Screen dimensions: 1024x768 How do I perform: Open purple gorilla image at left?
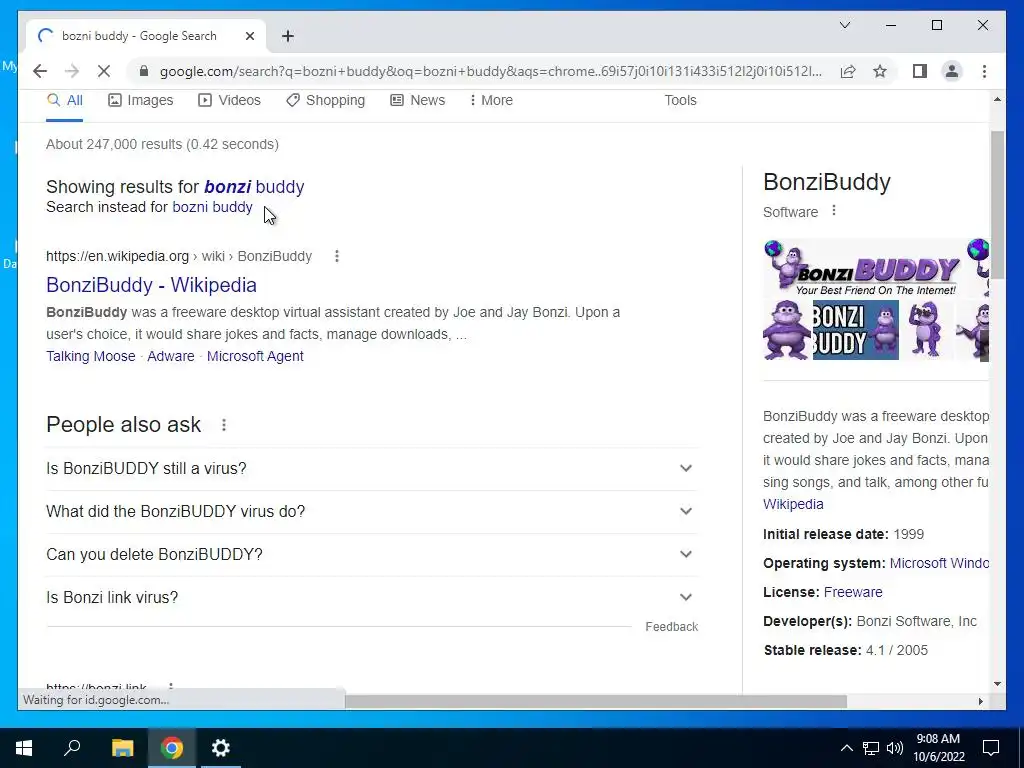[787, 330]
